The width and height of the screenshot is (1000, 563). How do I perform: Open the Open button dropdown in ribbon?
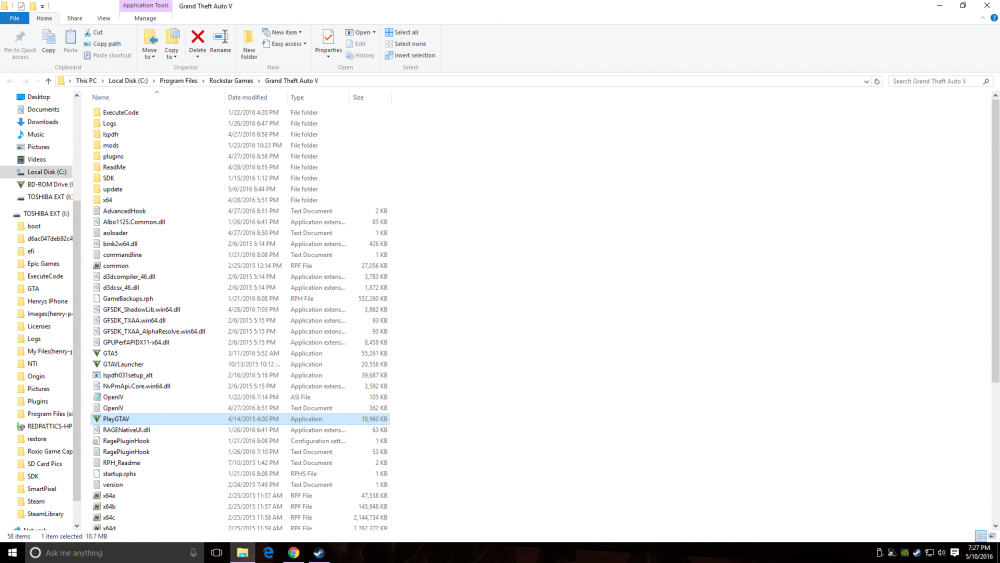click(374, 32)
